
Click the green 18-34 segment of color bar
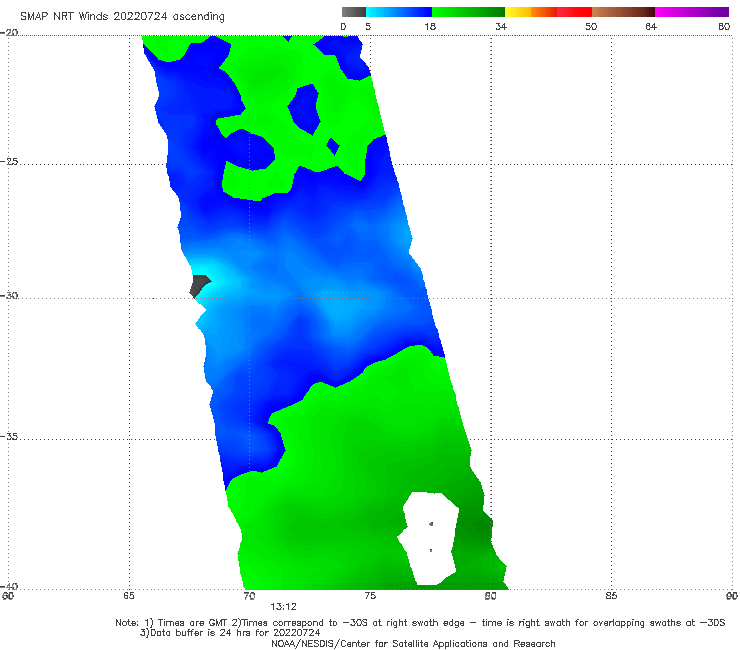(x=468, y=12)
